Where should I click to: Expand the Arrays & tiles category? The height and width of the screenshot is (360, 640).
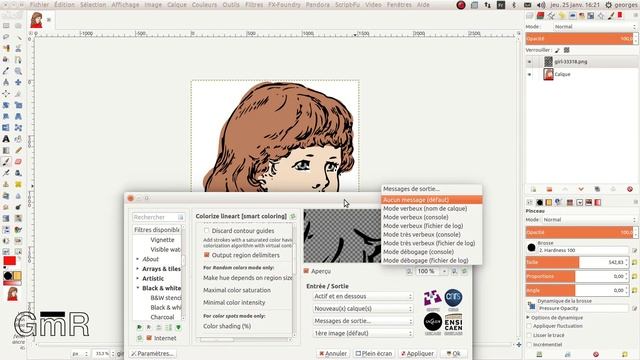click(x=138, y=269)
